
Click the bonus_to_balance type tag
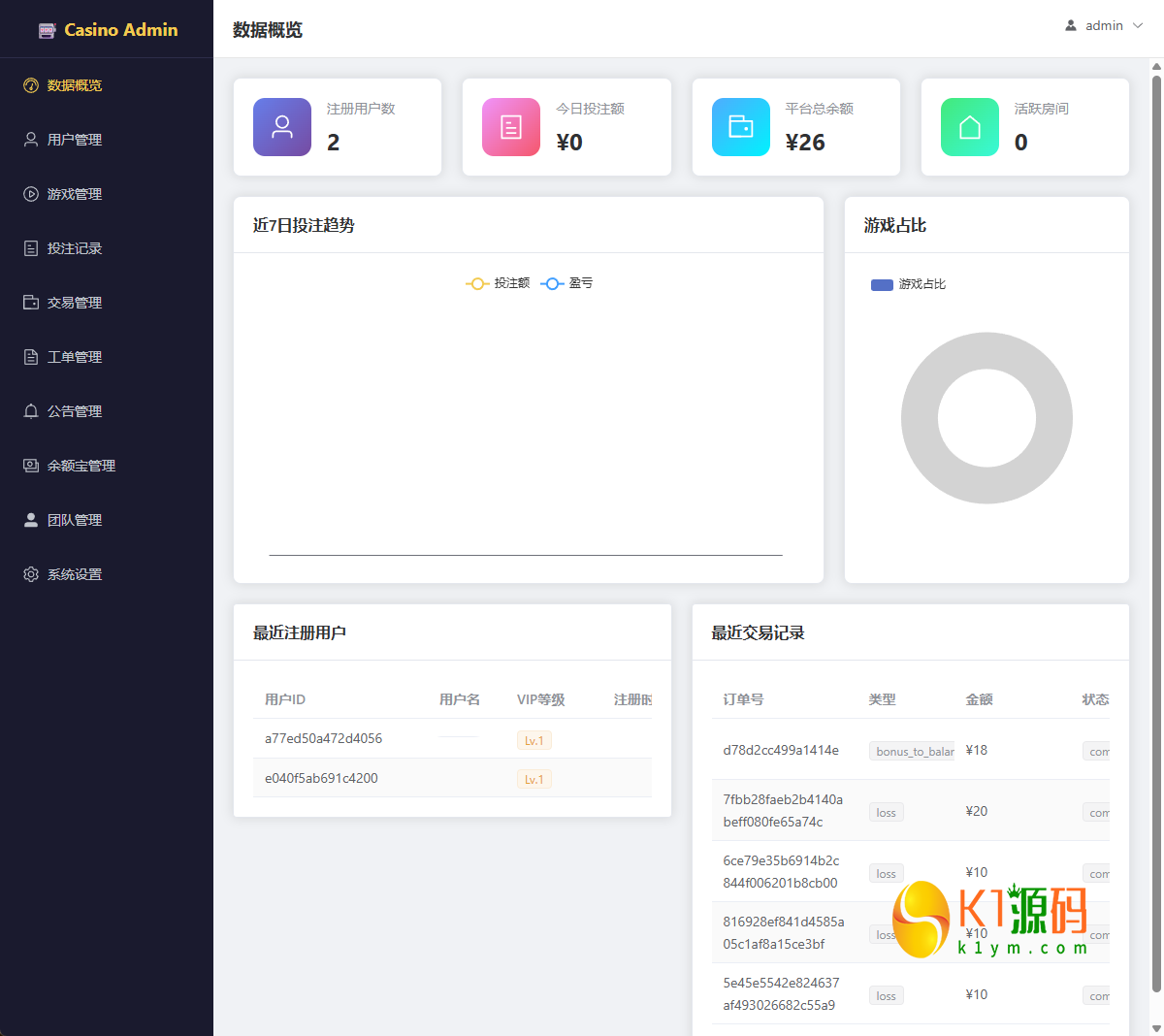(912, 751)
